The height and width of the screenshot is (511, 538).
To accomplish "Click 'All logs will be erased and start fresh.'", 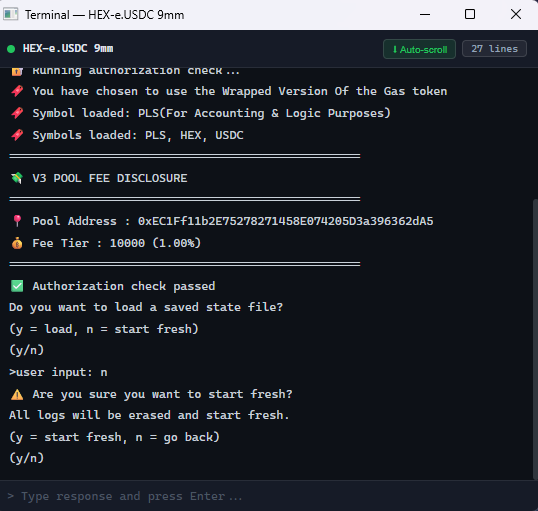I will tap(149, 415).
